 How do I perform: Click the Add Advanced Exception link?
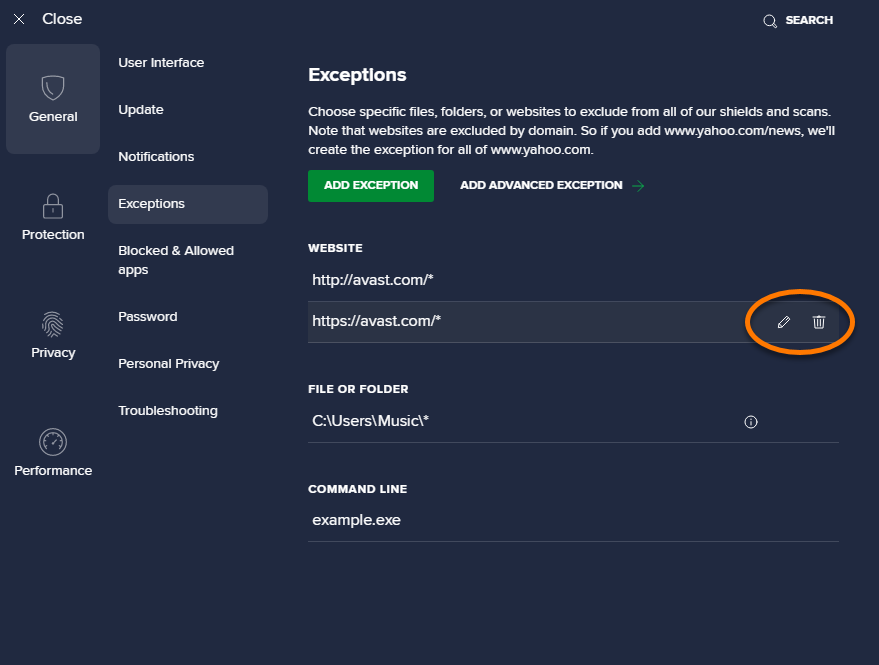[551, 185]
